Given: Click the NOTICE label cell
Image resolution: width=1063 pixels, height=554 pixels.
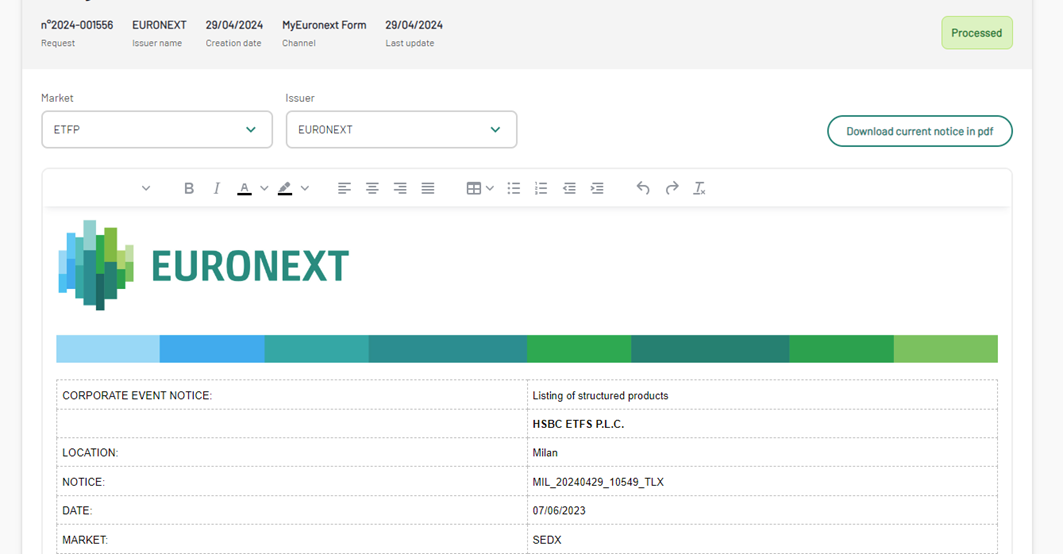Looking at the screenshot, I should (292, 481).
